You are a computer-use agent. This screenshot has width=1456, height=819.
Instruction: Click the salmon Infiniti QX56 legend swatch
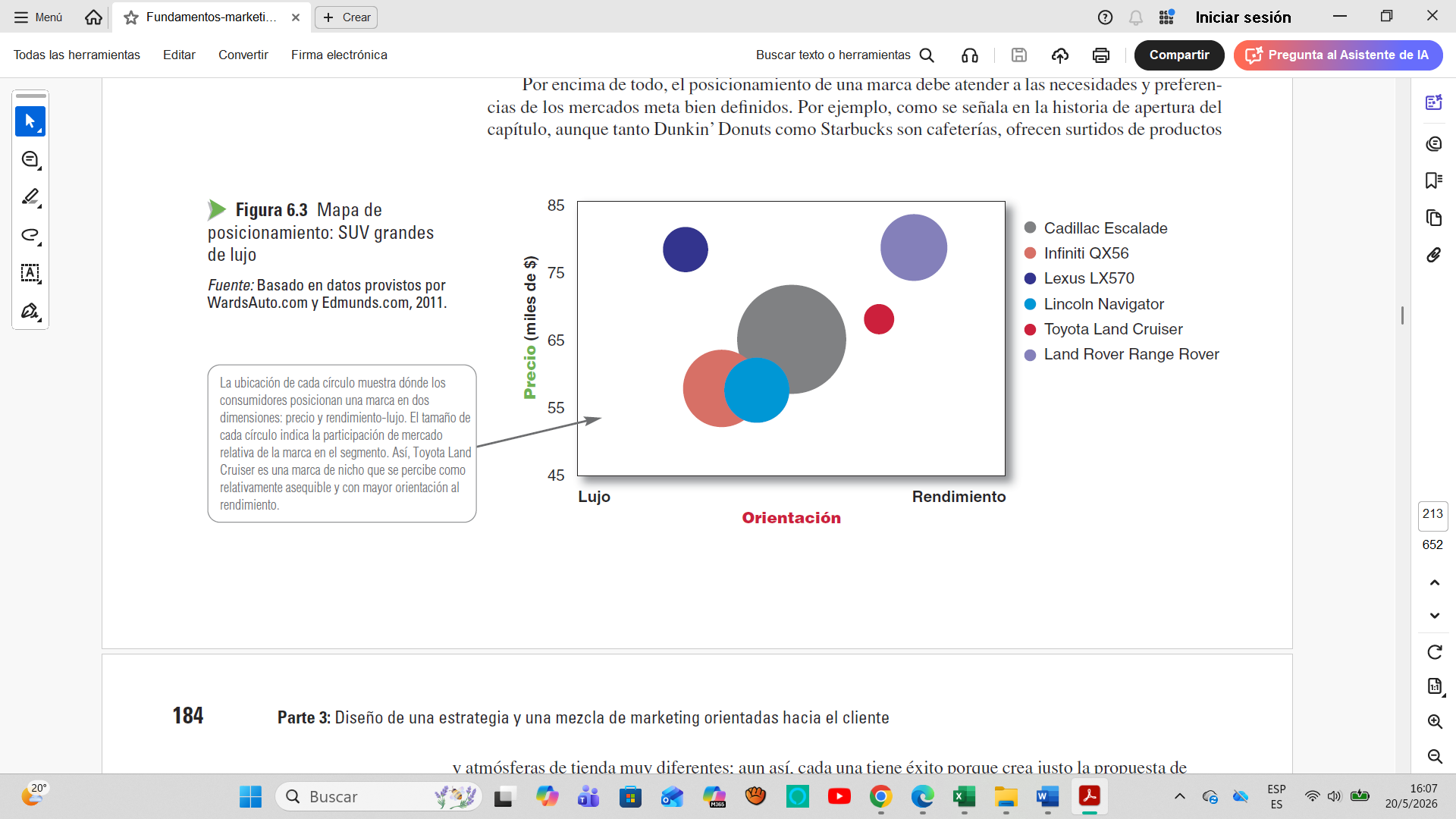click(x=1030, y=253)
